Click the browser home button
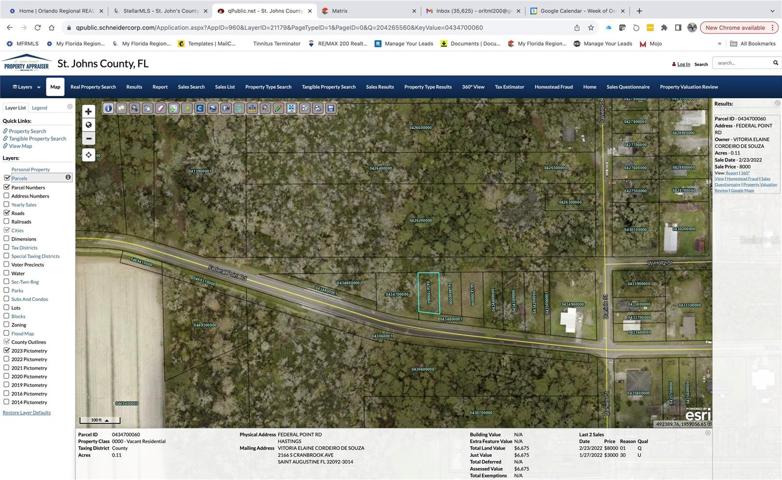This screenshot has height=480, width=782. (51, 28)
